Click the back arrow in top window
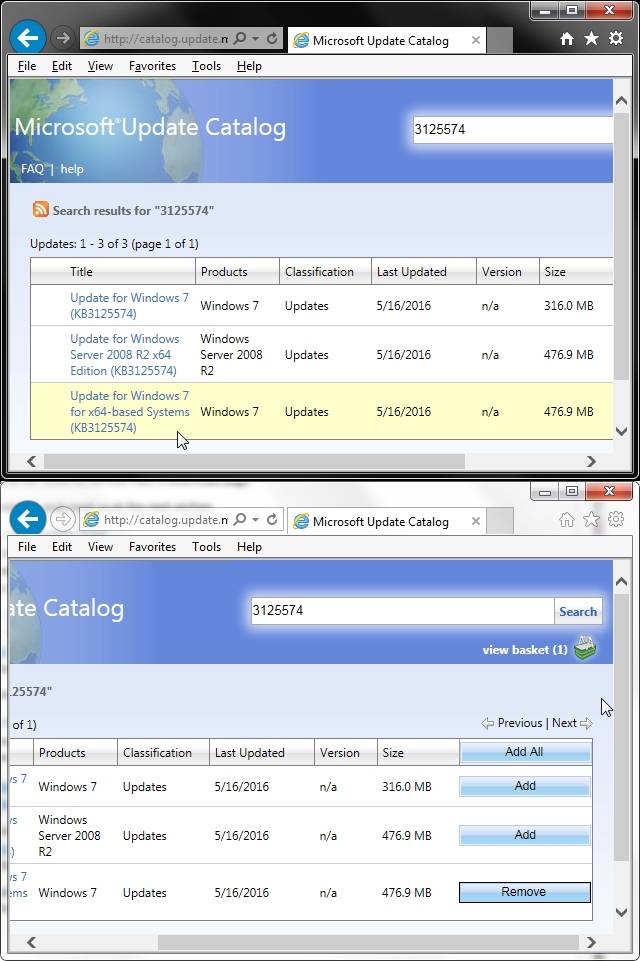Image resolution: width=640 pixels, height=961 pixels. tap(28, 38)
